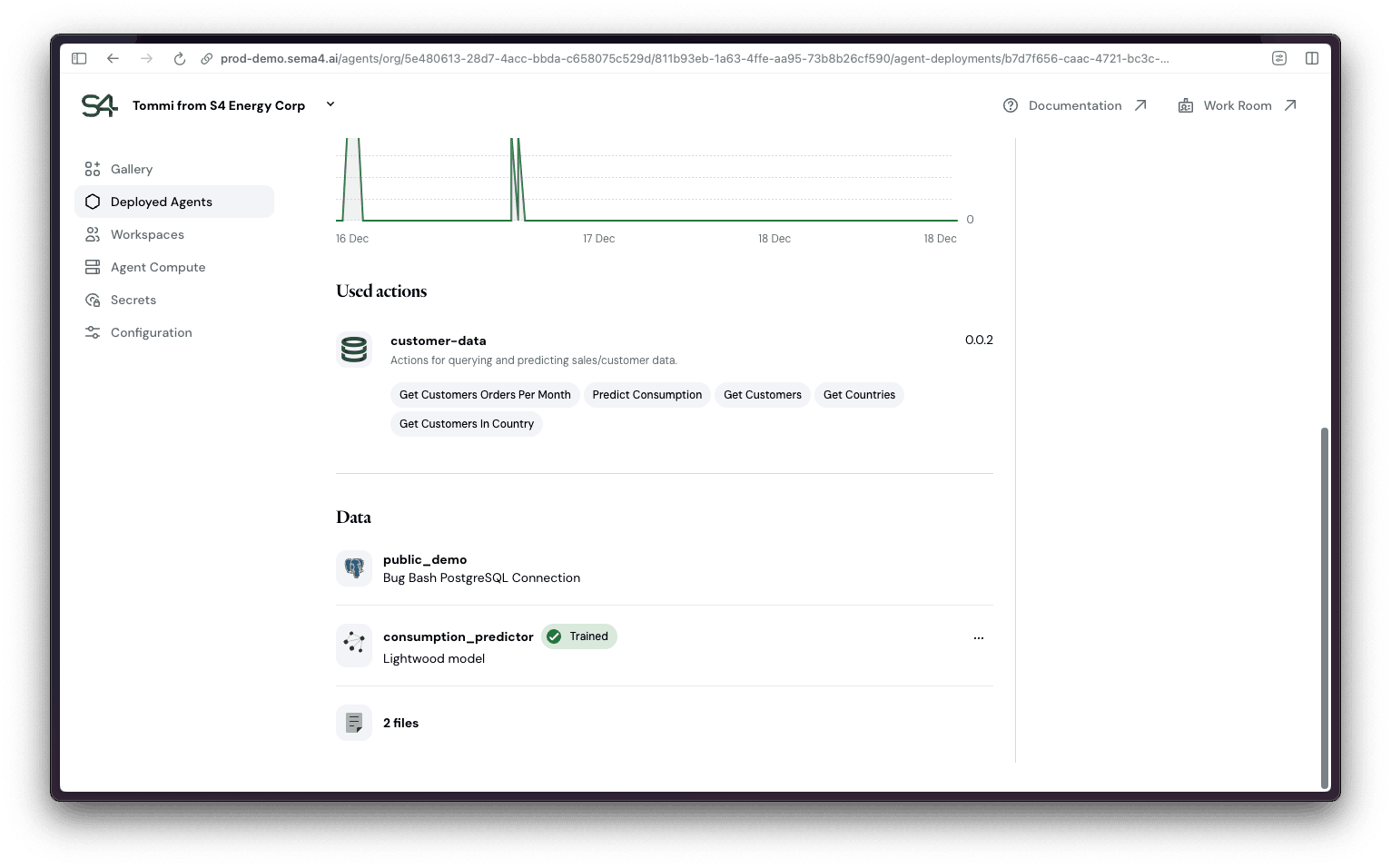Click the PostgreSQL elephant icon

pos(354,568)
